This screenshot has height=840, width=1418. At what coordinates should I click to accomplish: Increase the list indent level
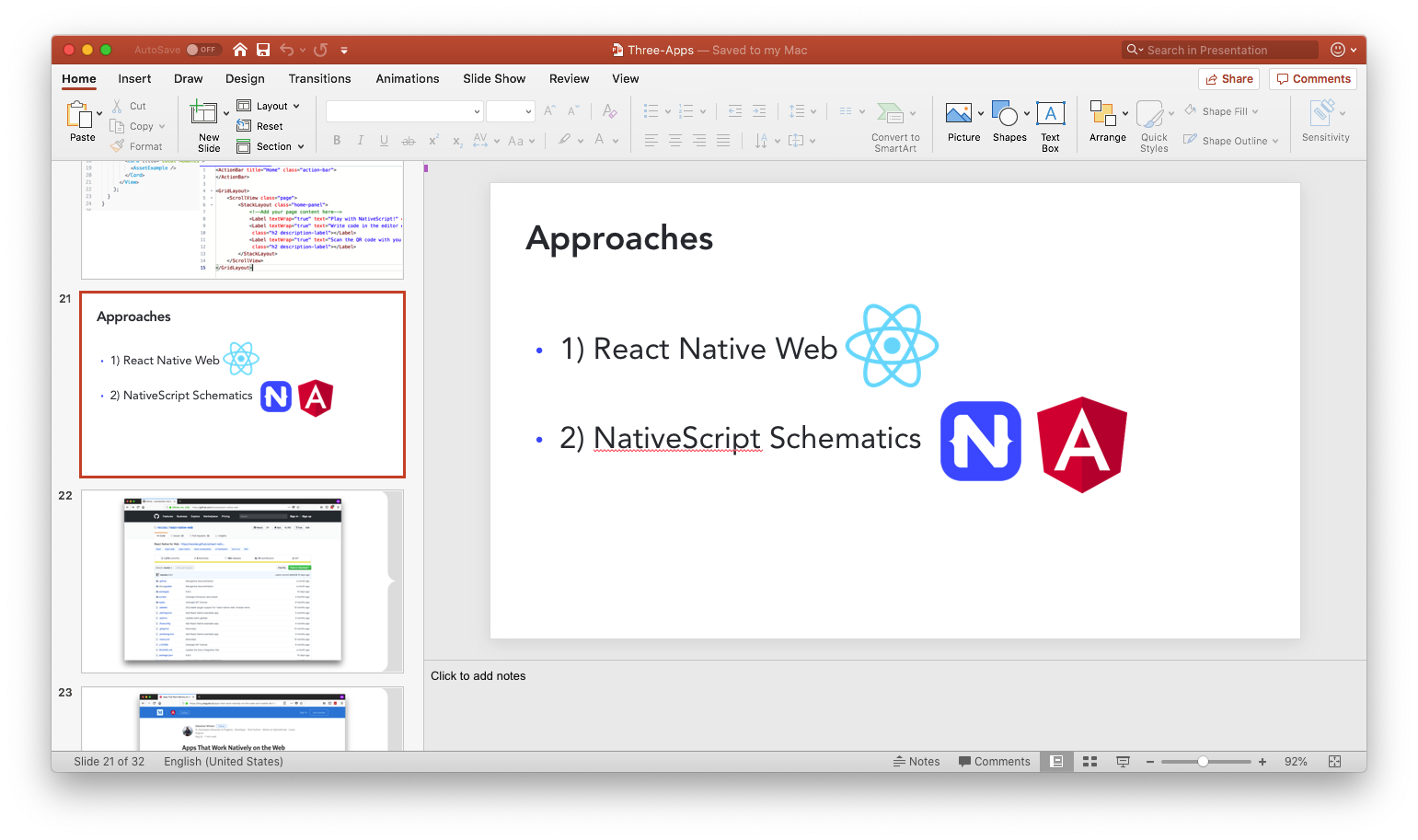point(759,111)
